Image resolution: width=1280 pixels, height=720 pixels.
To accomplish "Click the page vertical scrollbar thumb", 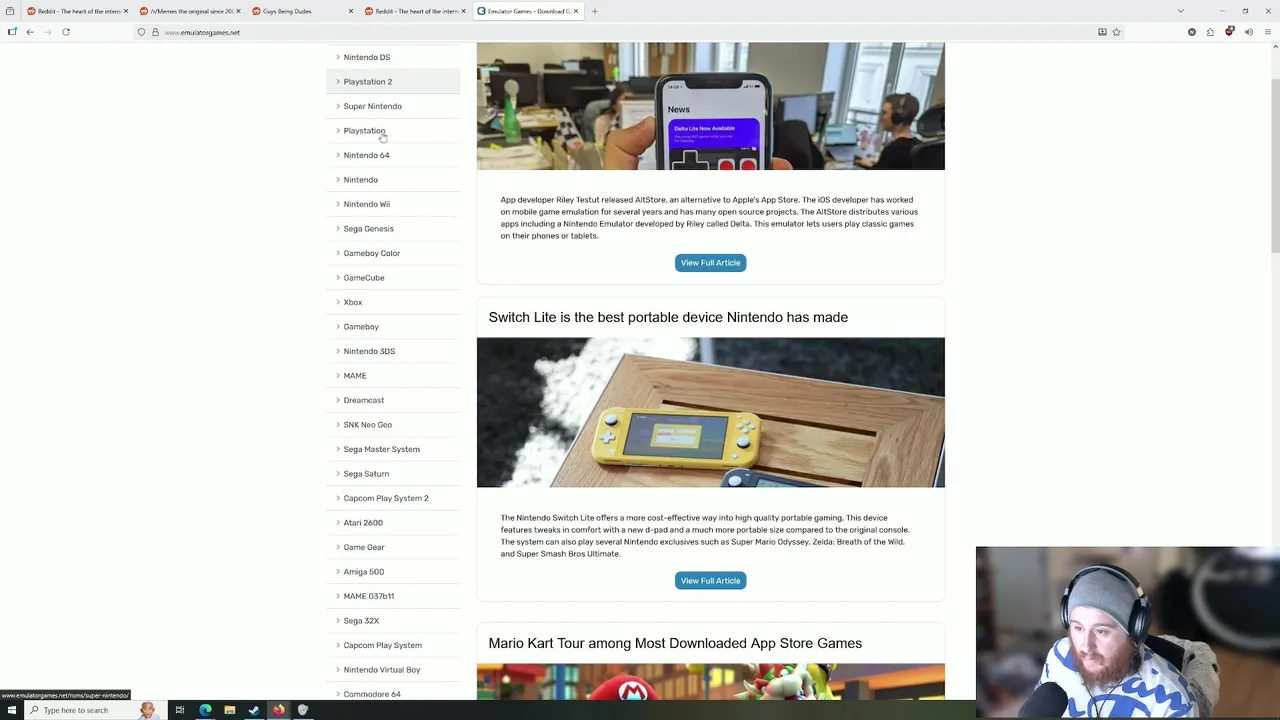I will point(1275,165).
